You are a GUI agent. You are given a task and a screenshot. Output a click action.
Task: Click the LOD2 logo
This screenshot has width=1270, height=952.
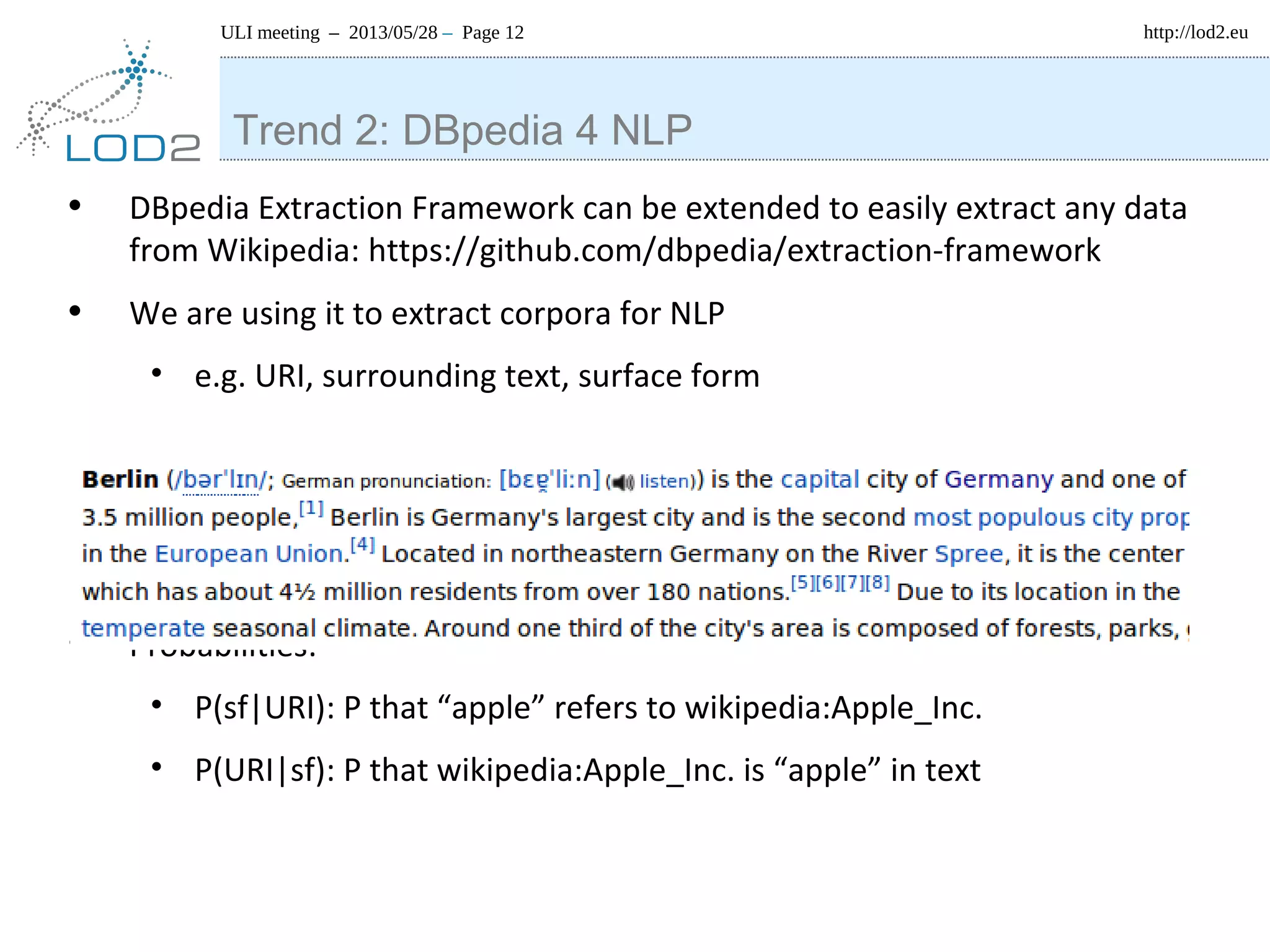coord(109,100)
